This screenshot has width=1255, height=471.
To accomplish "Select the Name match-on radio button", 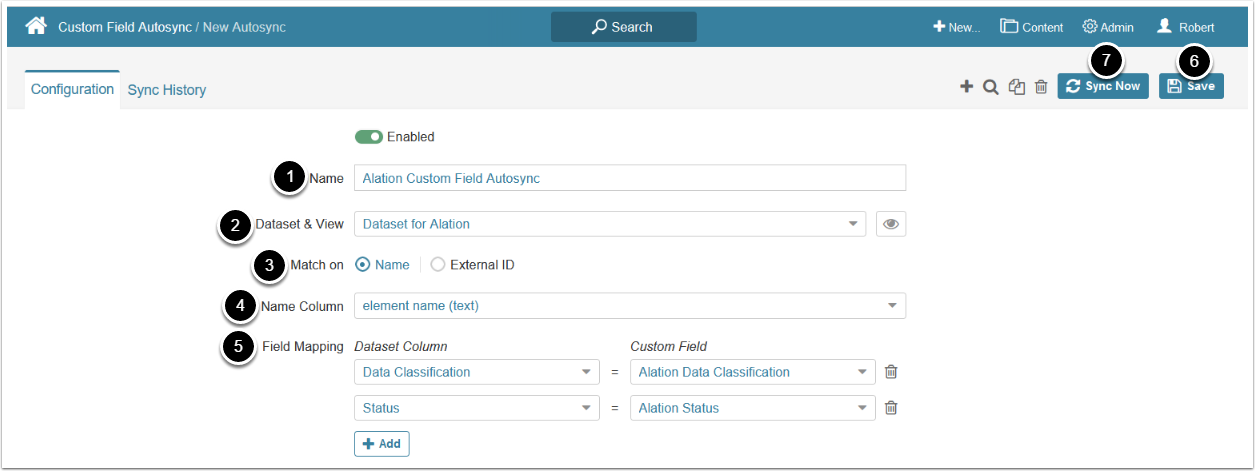I will (x=362, y=265).
